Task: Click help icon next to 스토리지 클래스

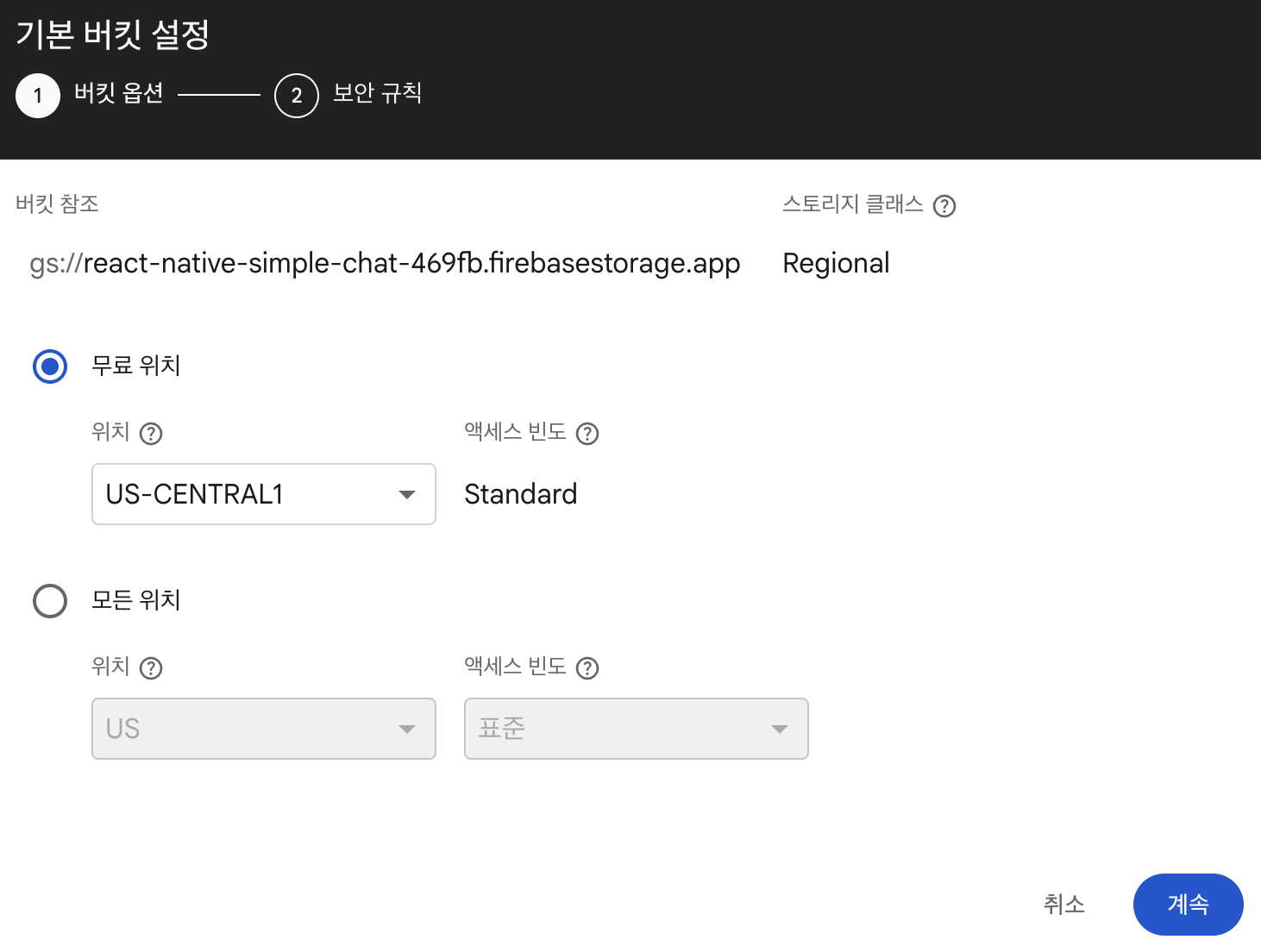Action: point(944,206)
